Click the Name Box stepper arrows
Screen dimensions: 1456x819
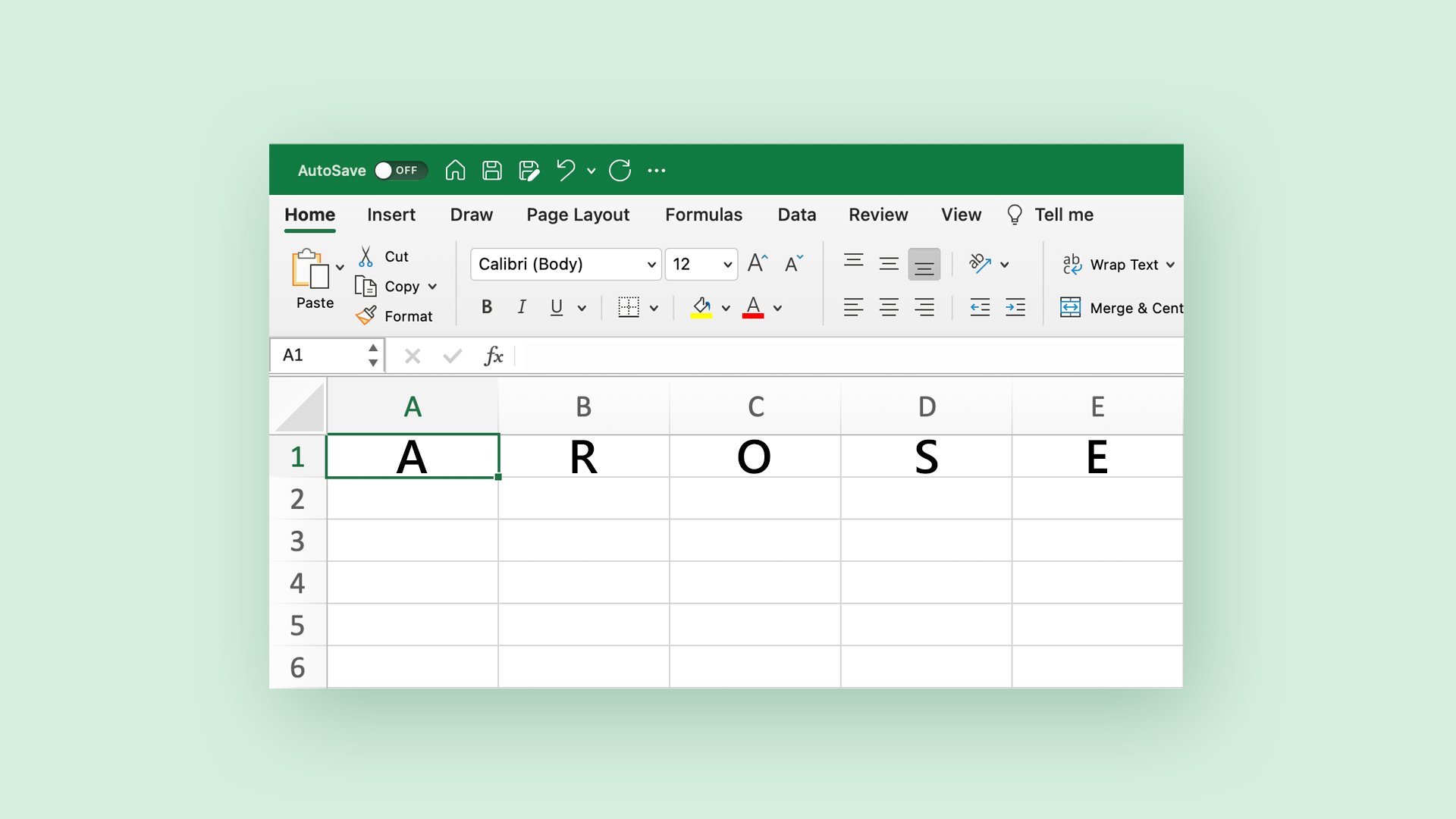point(373,355)
